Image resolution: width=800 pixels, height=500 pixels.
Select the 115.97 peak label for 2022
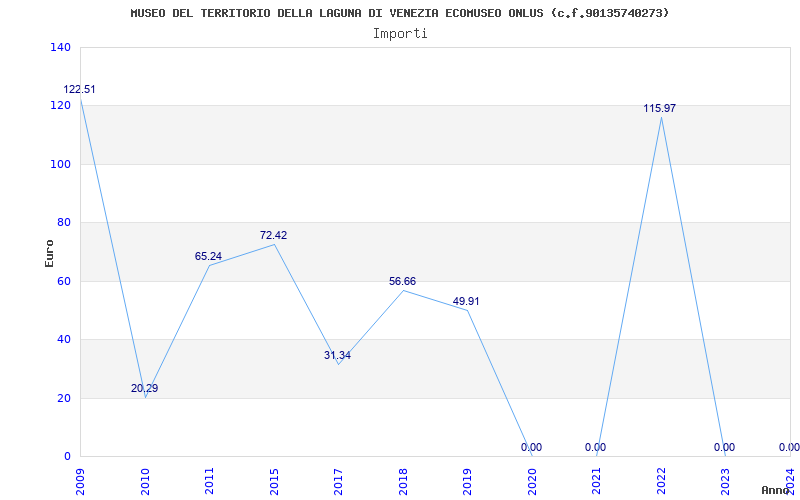pyautogui.click(x=660, y=108)
